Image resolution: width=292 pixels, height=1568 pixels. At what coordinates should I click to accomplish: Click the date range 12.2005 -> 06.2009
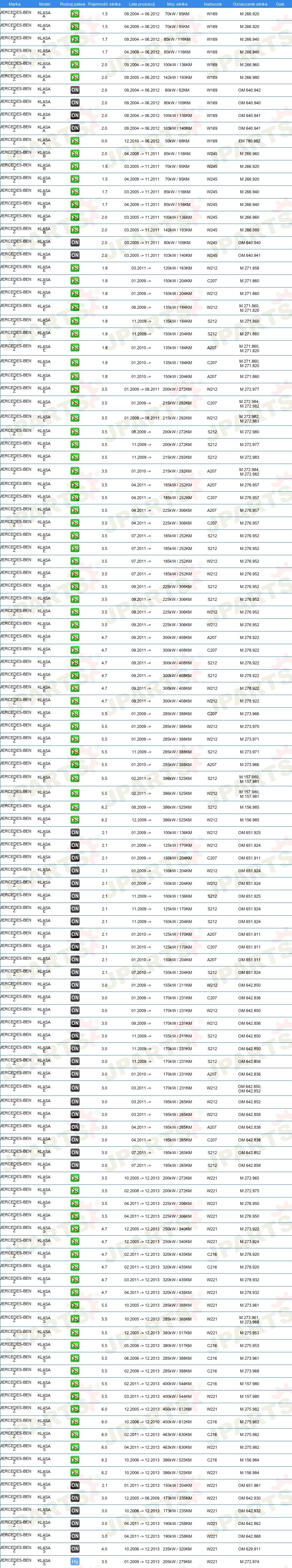point(142,1498)
